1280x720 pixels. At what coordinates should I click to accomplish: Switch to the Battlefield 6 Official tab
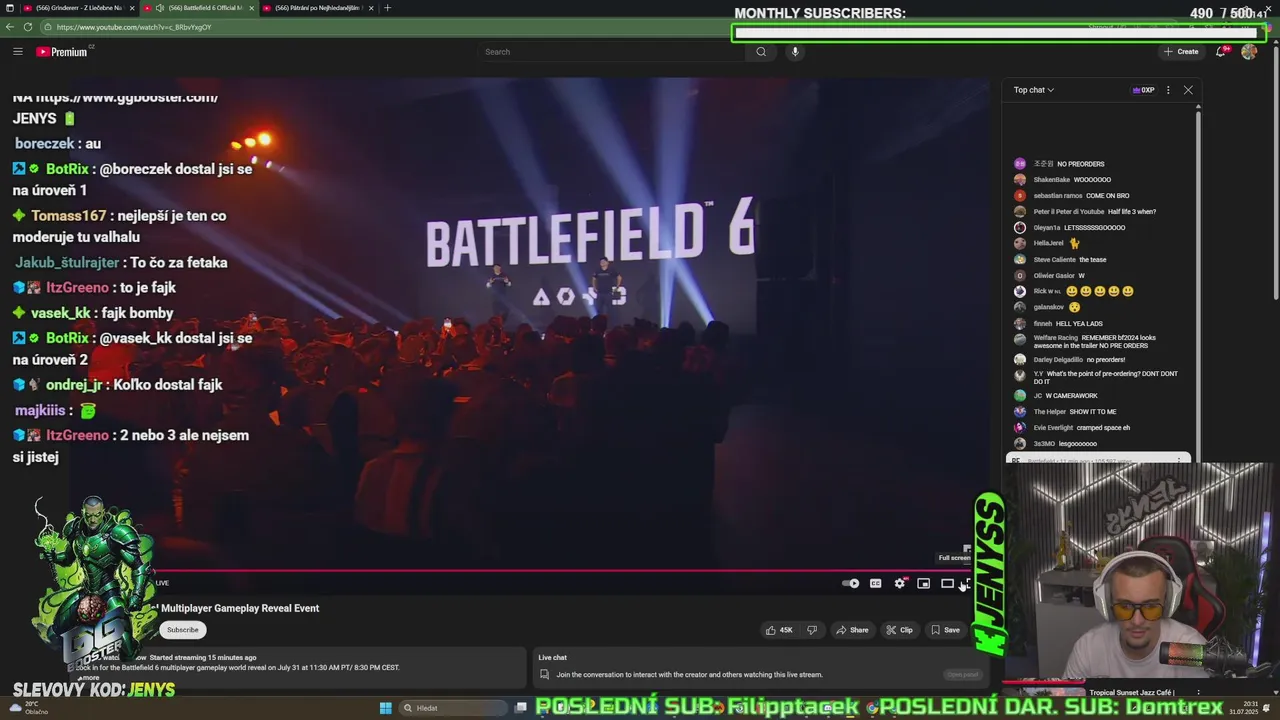tap(198, 8)
